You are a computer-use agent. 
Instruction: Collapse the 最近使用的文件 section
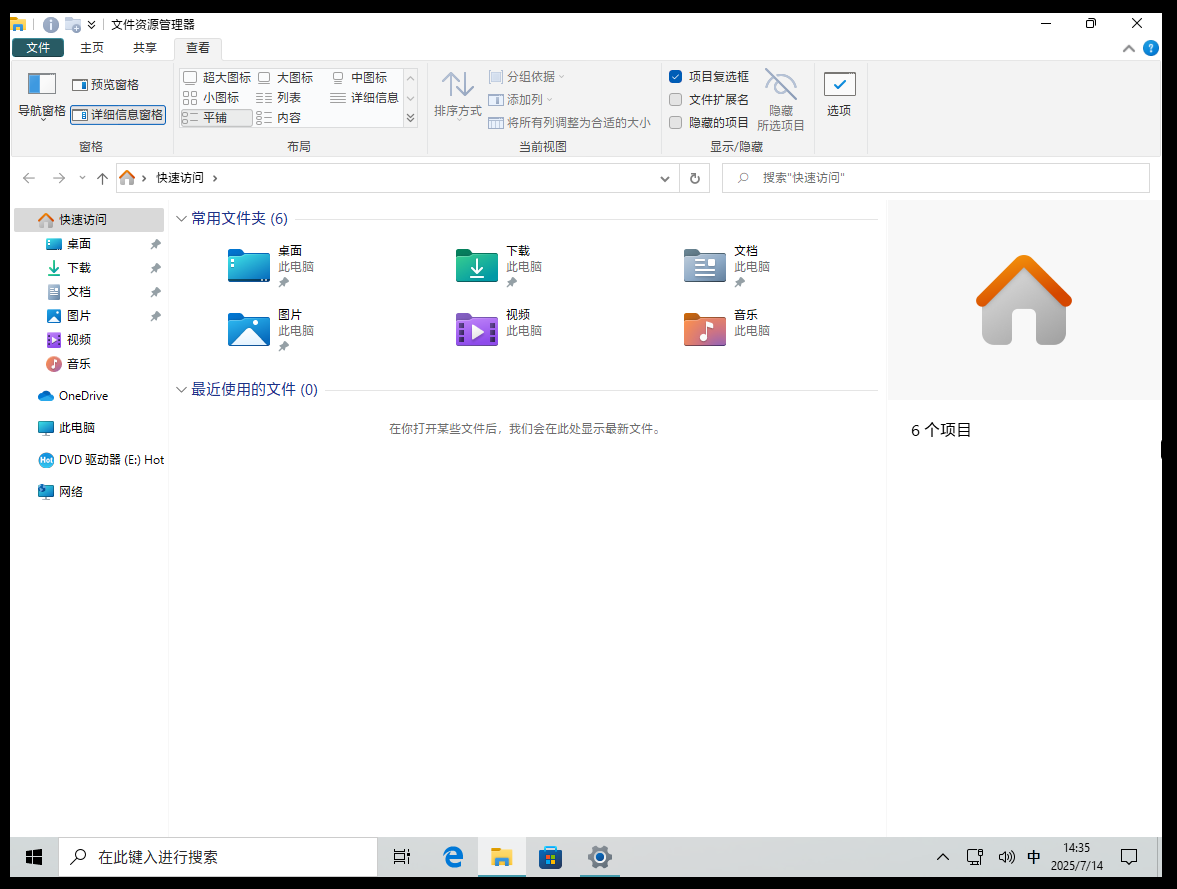[x=181, y=390]
